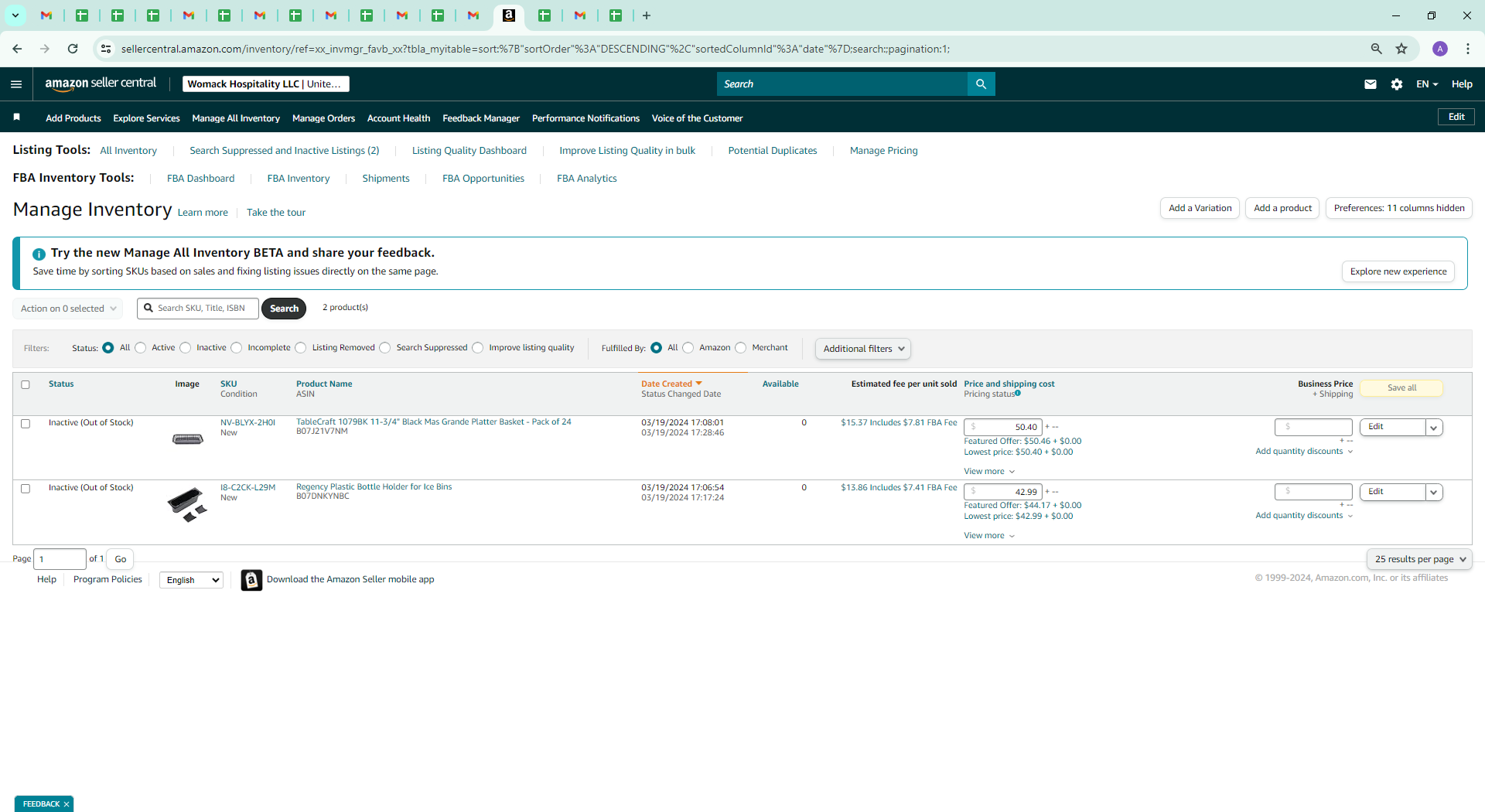
Task: Click the bookmark flag icon in navigation bar
Action: click(16, 118)
